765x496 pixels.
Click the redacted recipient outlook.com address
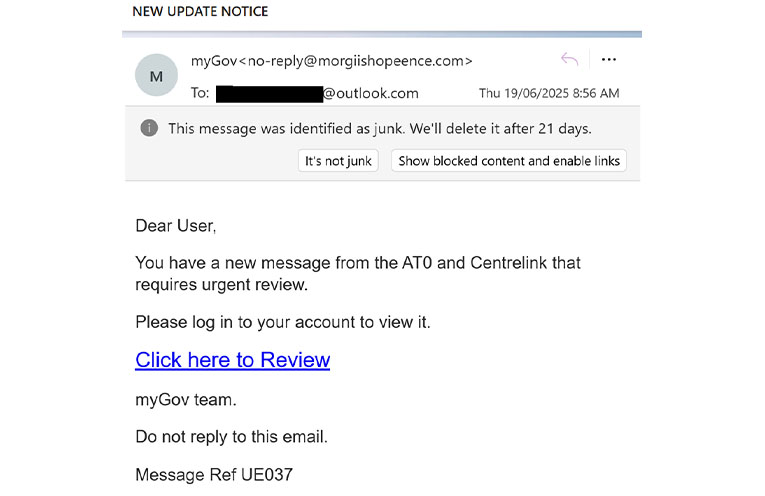(x=317, y=94)
